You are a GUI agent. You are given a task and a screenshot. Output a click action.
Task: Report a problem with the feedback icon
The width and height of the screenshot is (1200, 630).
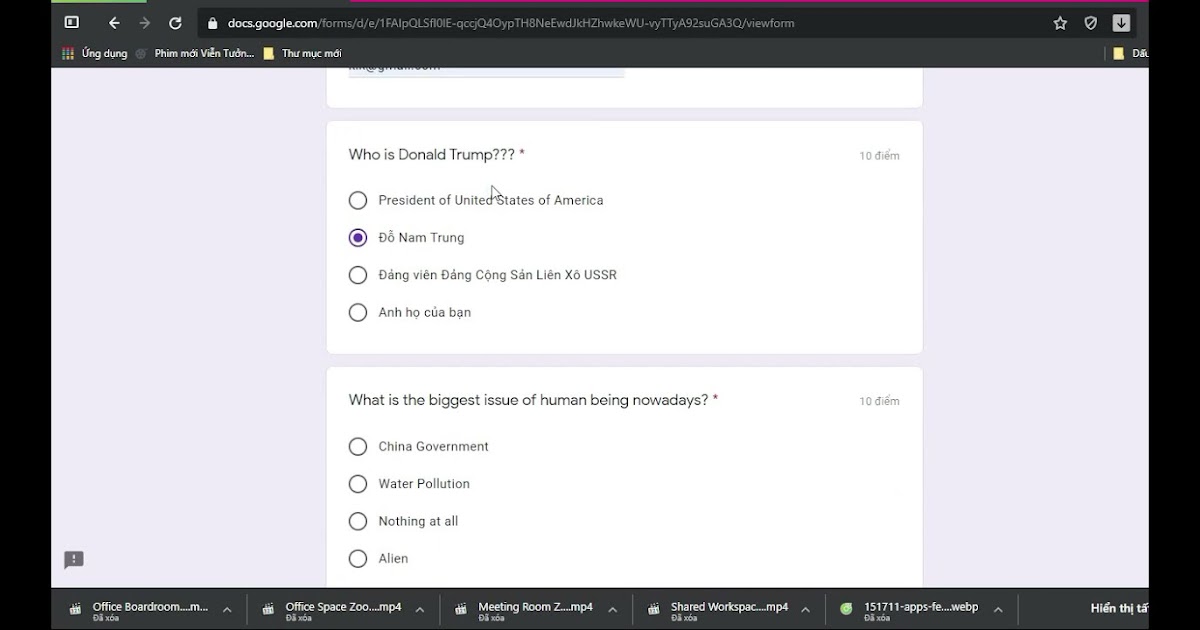74,560
